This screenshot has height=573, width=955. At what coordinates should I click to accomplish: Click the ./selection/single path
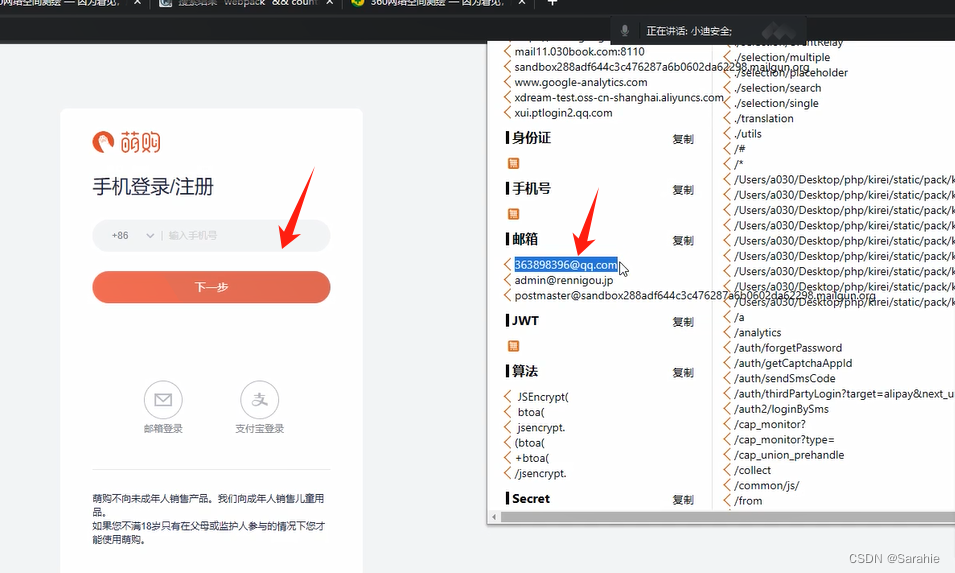(x=777, y=103)
